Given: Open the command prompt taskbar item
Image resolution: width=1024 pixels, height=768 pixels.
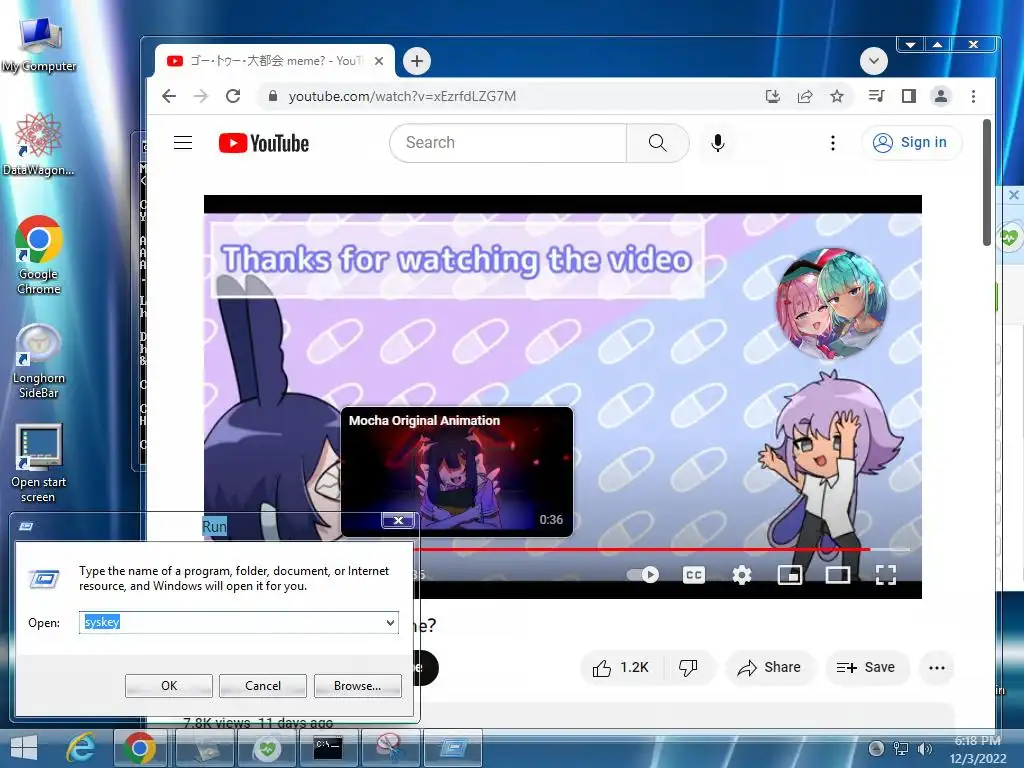Looking at the screenshot, I should coord(328,748).
